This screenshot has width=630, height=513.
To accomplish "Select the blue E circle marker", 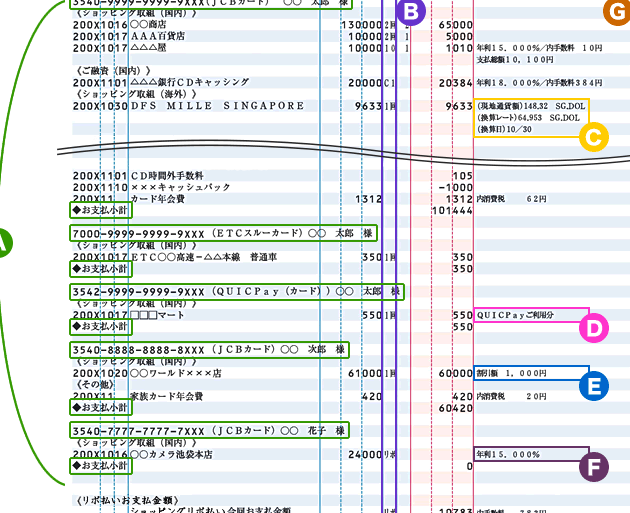I will tap(594, 387).
